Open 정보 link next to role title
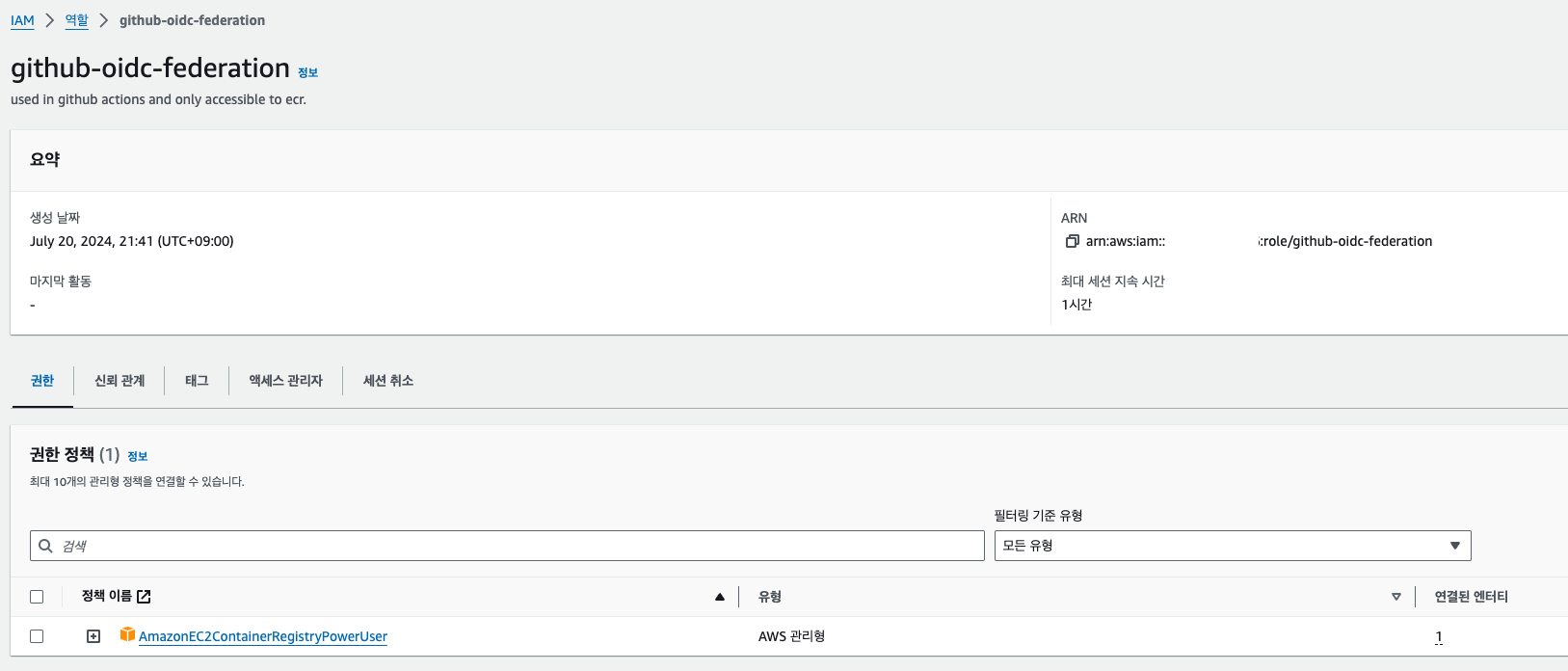The width and height of the screenshot is (1568, 671). click(x=307, y=72)
